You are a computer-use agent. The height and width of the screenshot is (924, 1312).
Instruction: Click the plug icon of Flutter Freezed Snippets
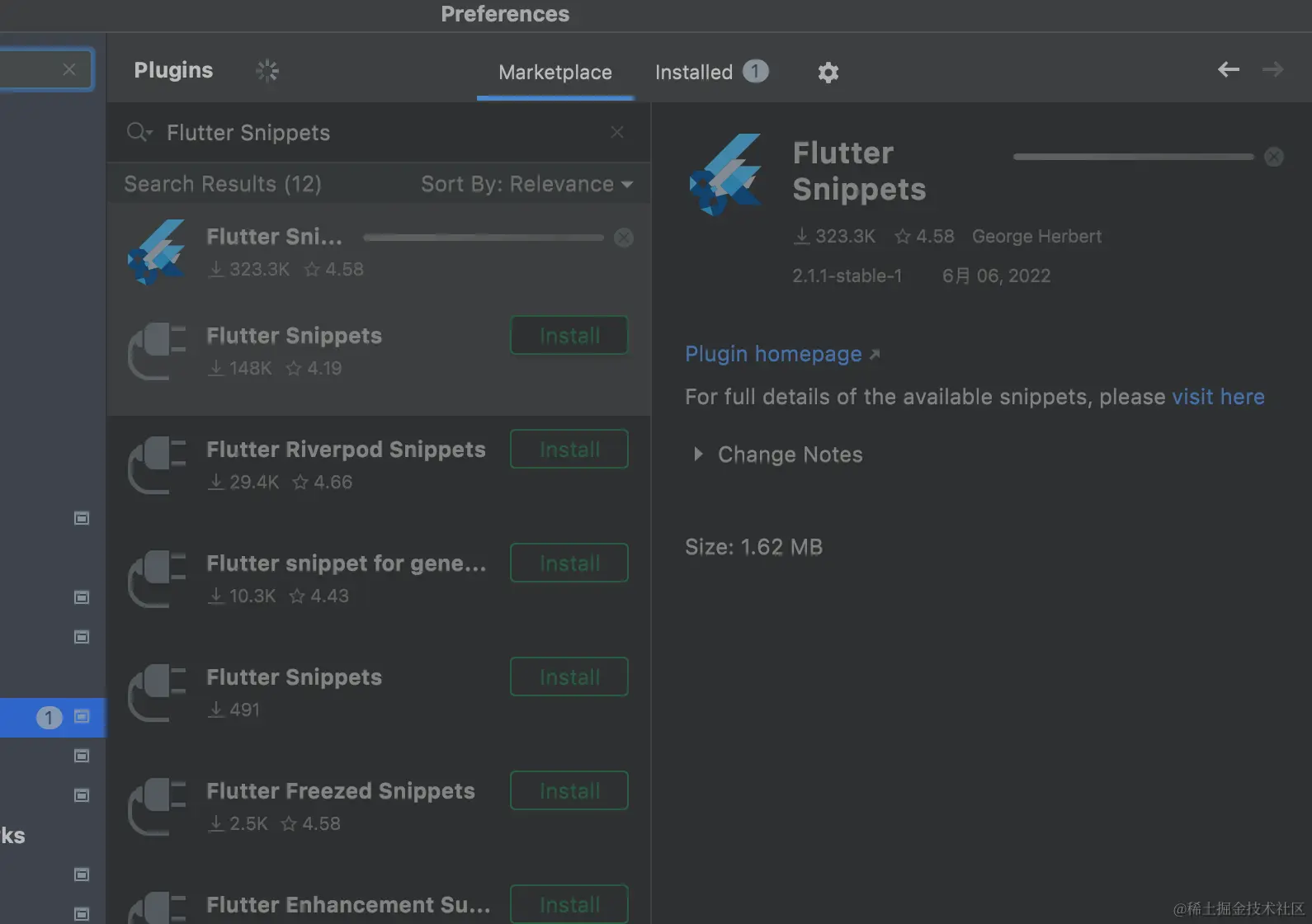[x=157, y=807]
